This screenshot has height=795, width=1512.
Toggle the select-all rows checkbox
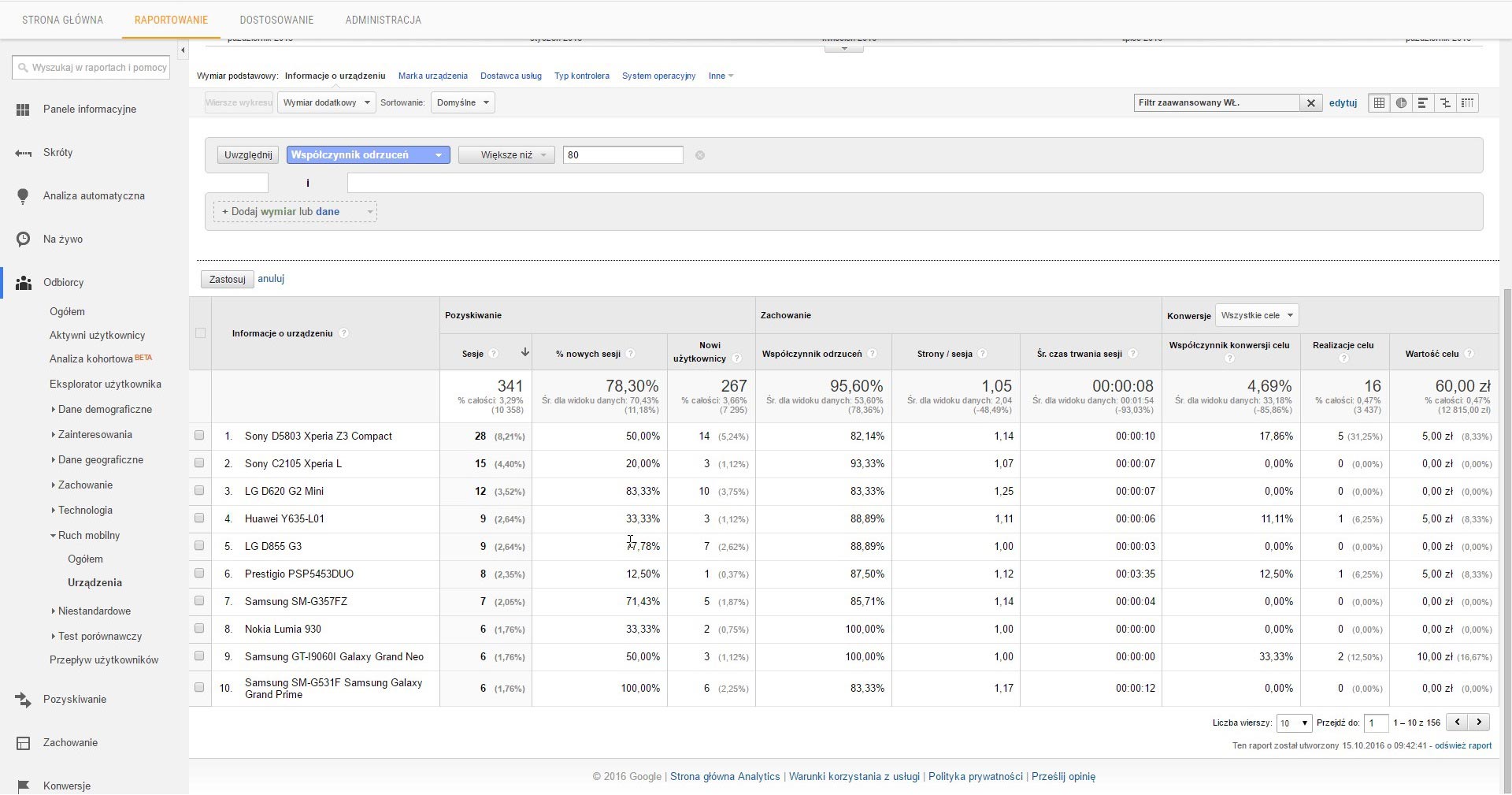[200, 333]
